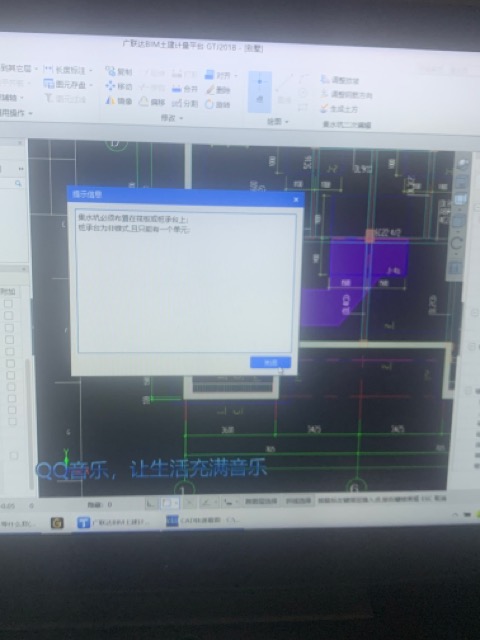Select the 旋转 (rotate) tool
This screenshot has height=640, width=480.
tap(218, 104)
